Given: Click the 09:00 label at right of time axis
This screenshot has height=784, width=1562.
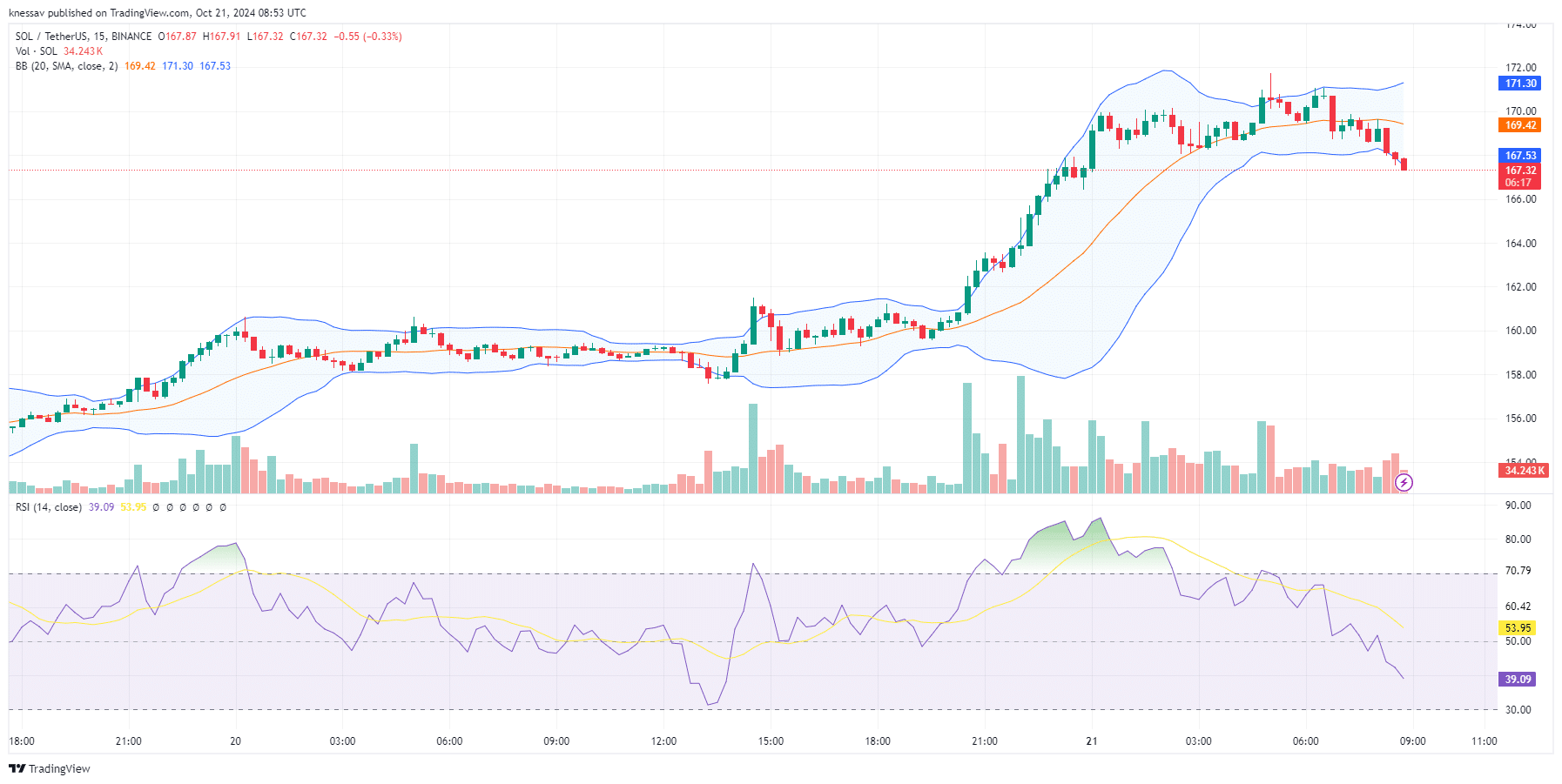Looking at the screenshot, I should pos(1412,741).
